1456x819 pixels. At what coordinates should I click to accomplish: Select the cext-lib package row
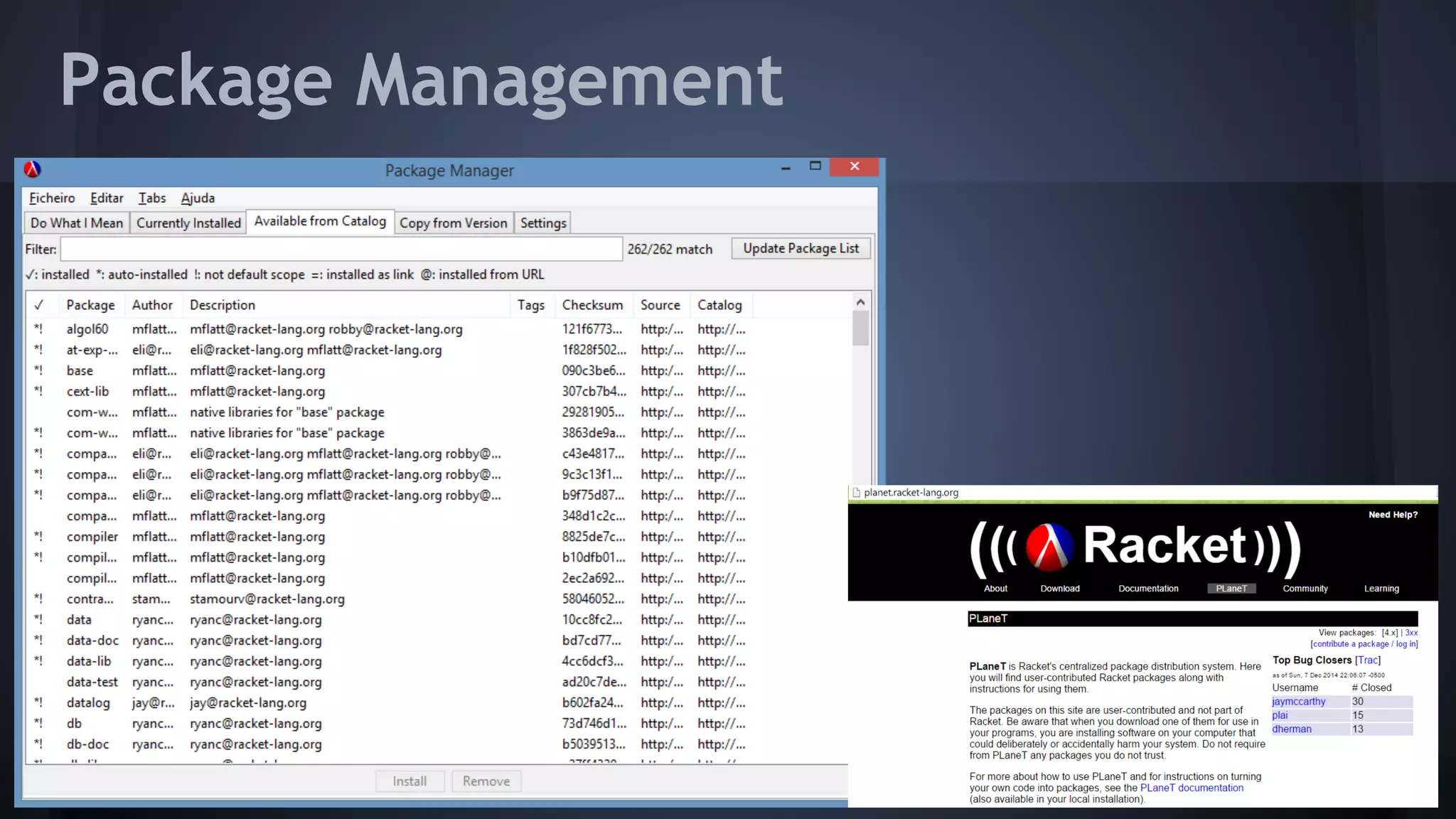(x=439, y=391)
